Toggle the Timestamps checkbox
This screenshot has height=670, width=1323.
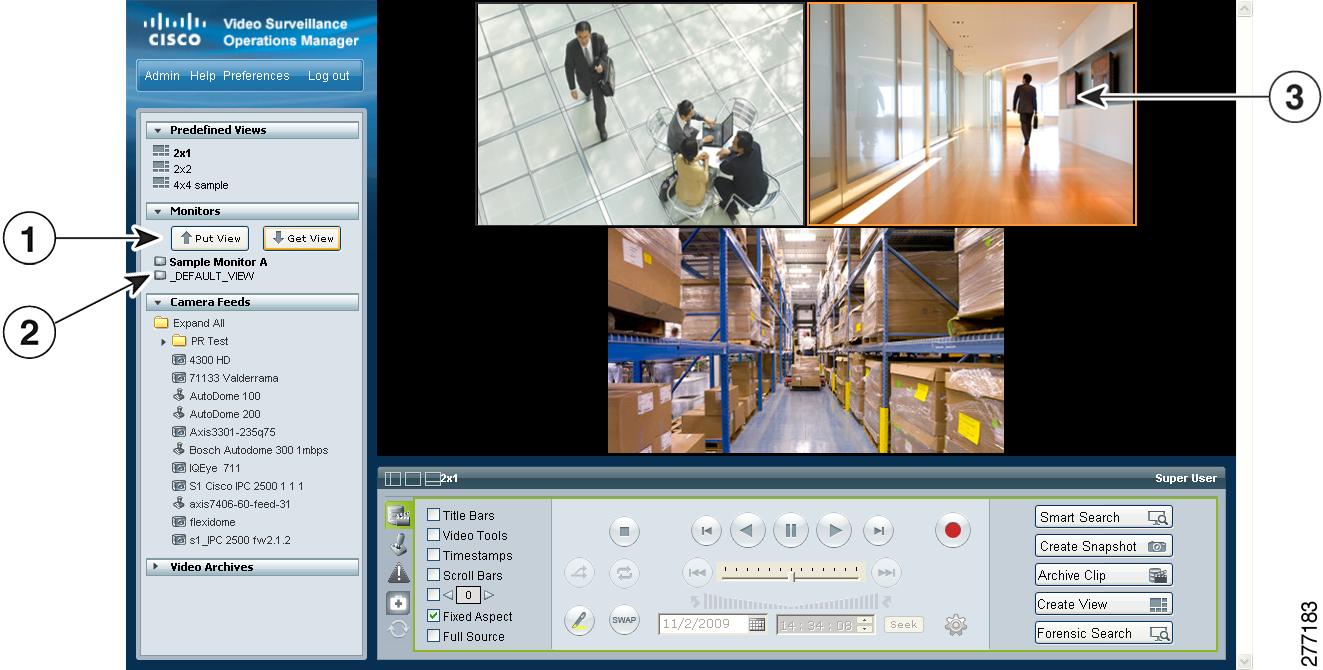434,555
